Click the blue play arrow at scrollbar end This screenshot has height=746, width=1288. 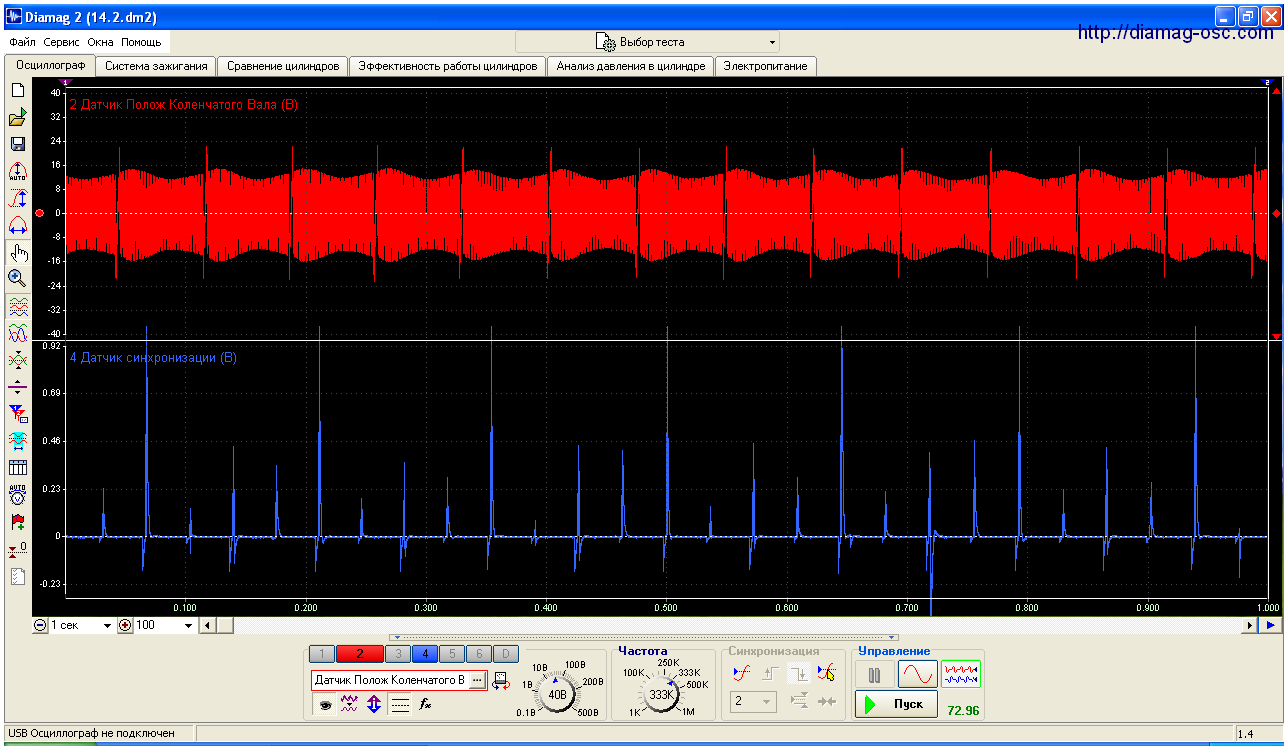coord(1270,625)
